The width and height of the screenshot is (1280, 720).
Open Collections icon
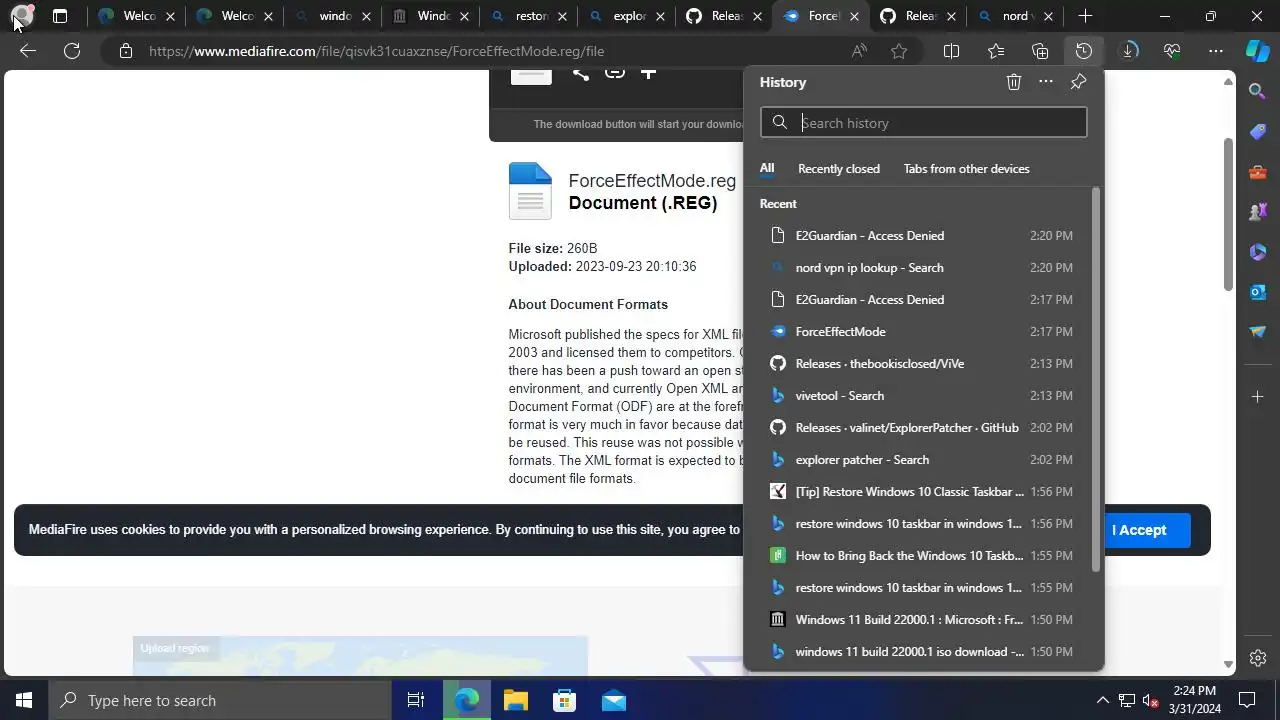tap(1040, 51)
